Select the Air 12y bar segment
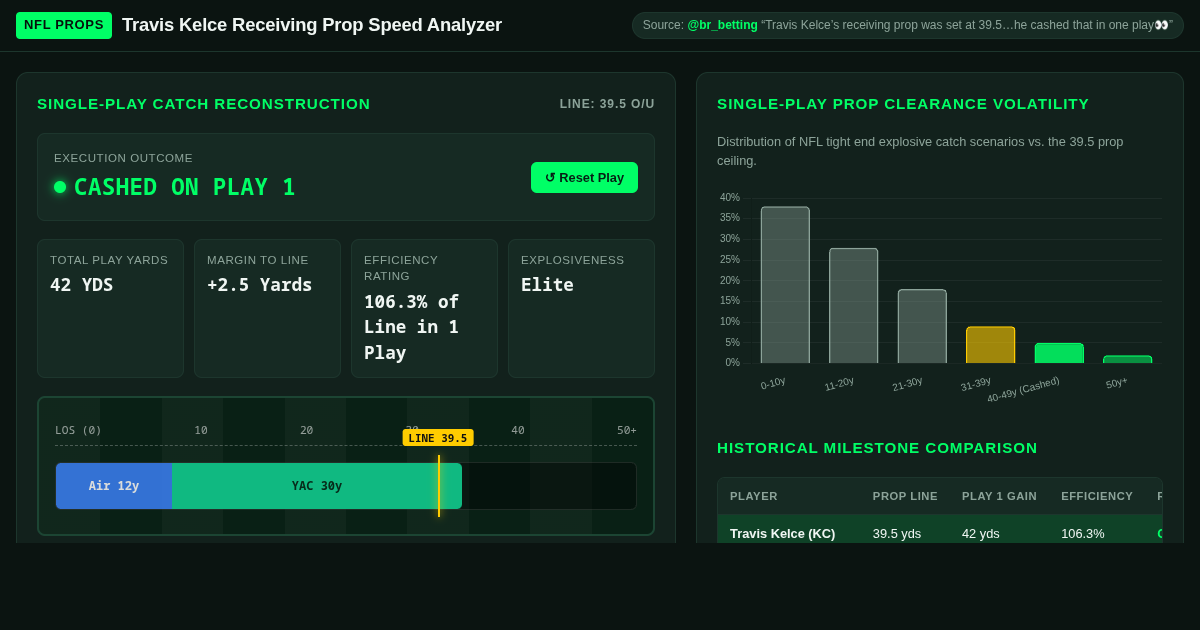Image resolution: width=1200 pixels, height=630 pixels. pyautogui.click(x=114, y=486)
